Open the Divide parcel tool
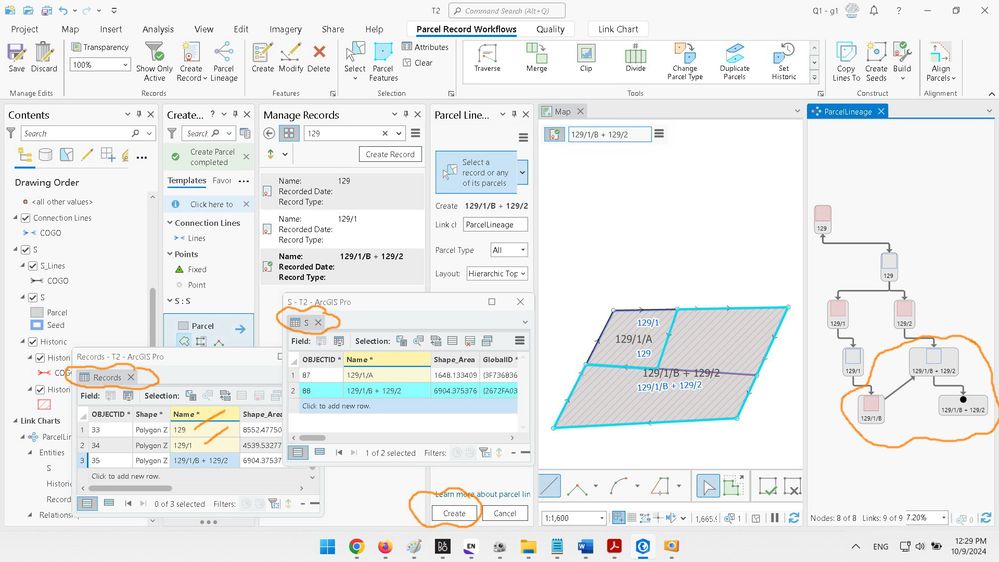This screenshot has width=999, height=562. coord(635,57)
